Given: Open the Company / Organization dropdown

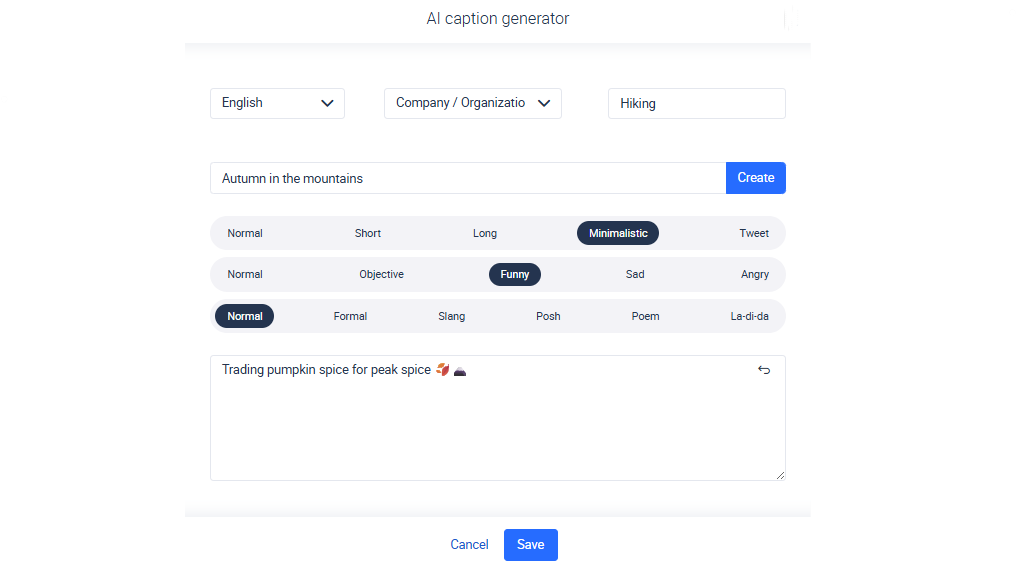Looking at the screenshot, I should coord(472,103).
